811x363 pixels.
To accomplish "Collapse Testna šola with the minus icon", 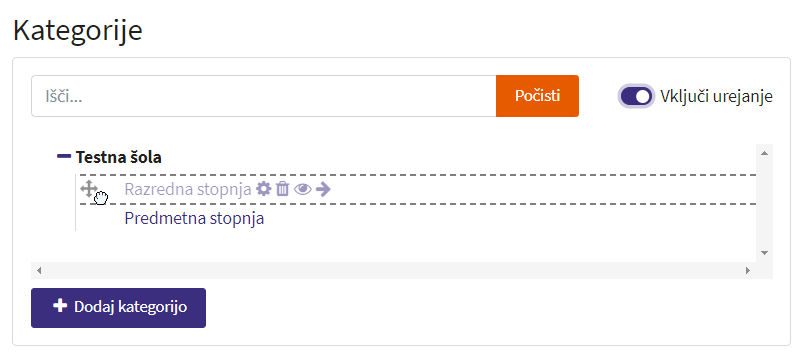I will pyautogui.click(x=64, y=156).
